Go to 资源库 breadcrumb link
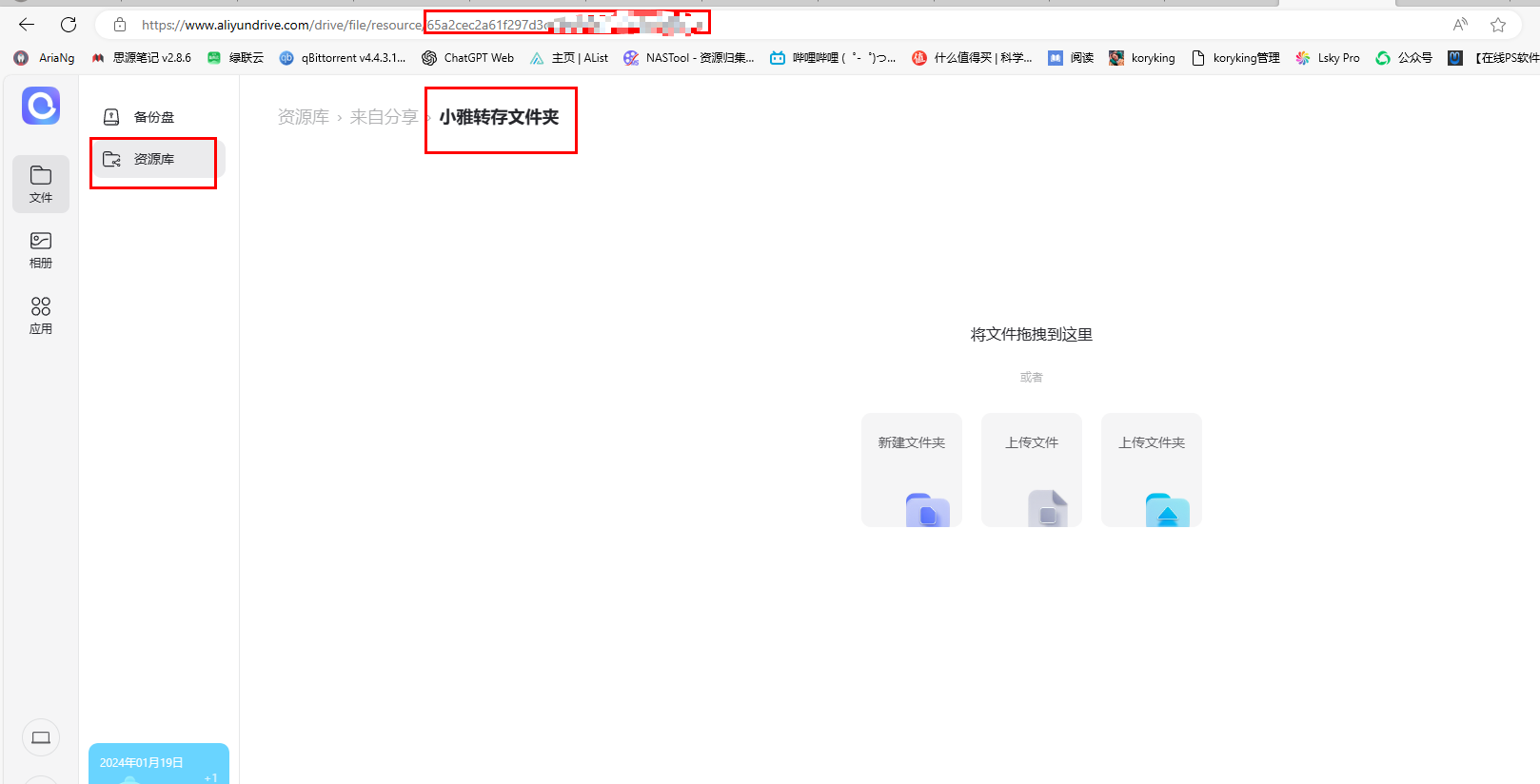Viewport: 1540px width, 784px height. [303, 117]
